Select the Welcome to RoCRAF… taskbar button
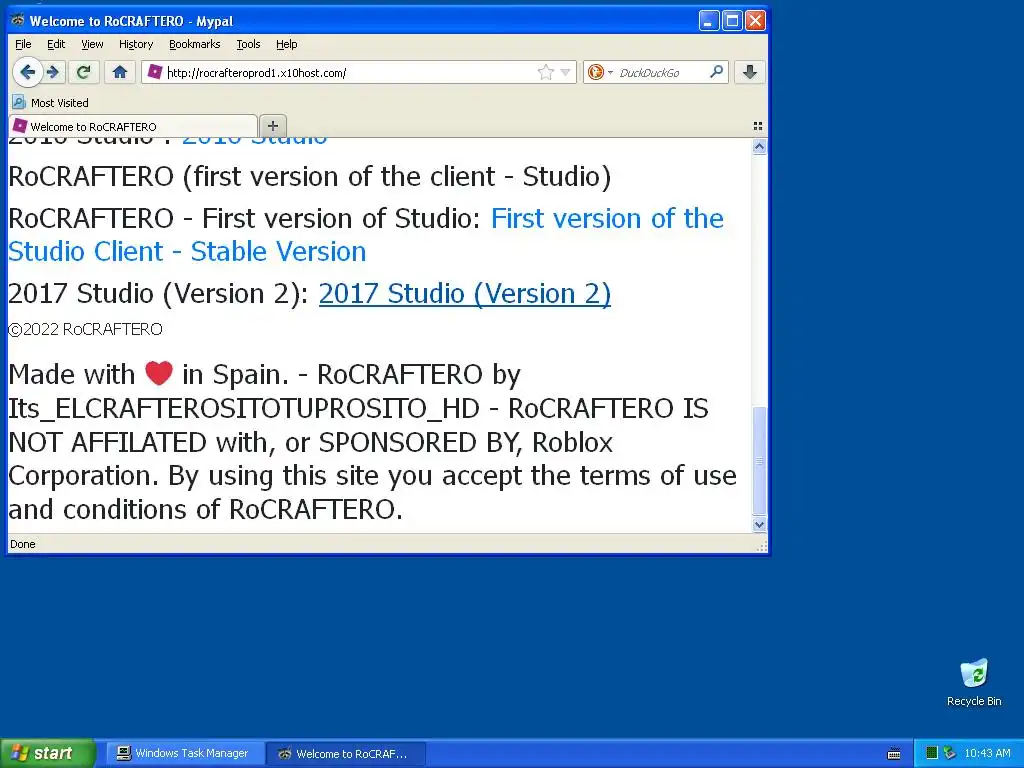This screenshot has width=1024, height=768. click(x=346, y=754)
